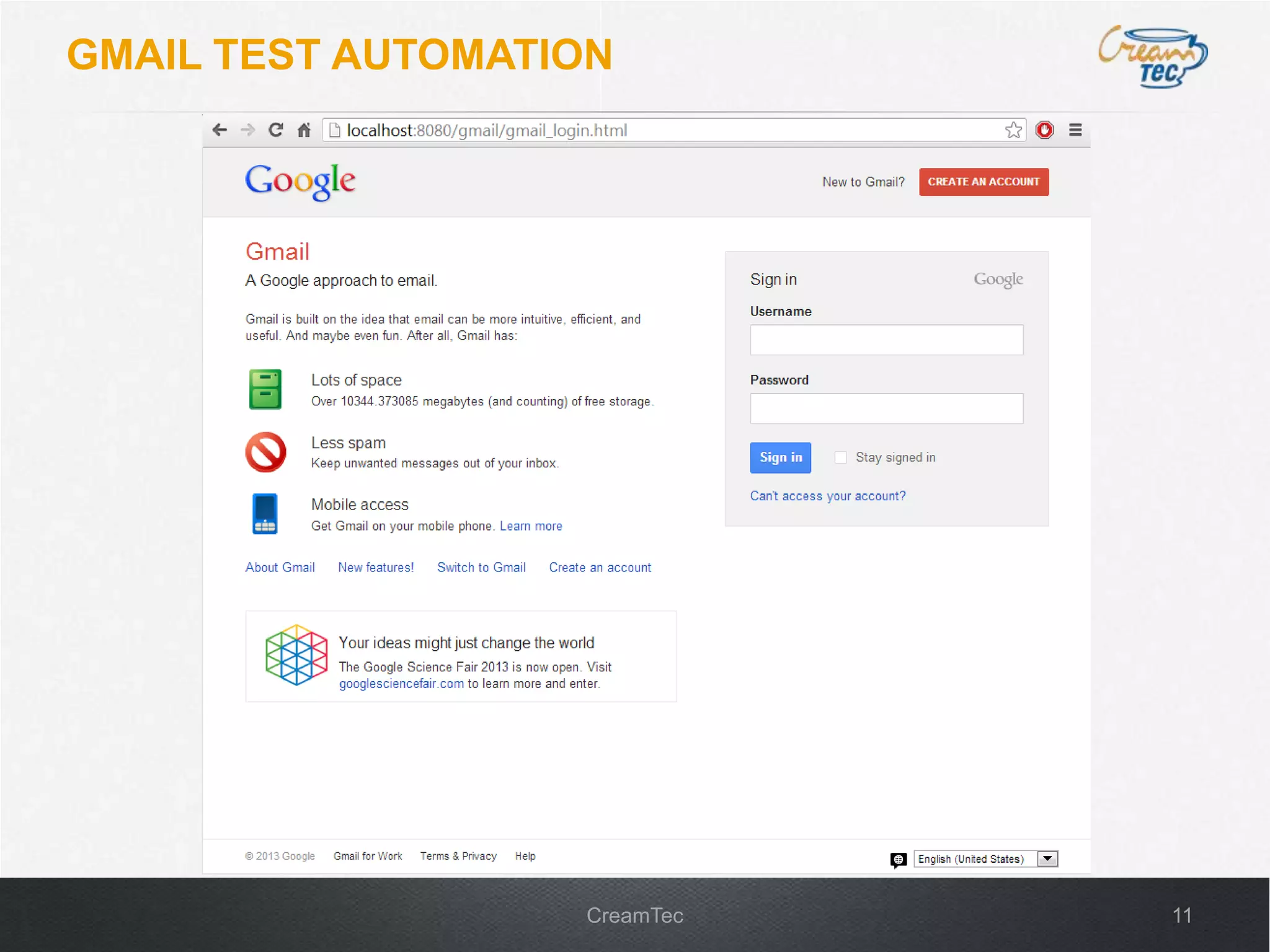Viewport: 1270px width, 952px height.
Task: Open the Create an account link
Action: tap(600, 568)
